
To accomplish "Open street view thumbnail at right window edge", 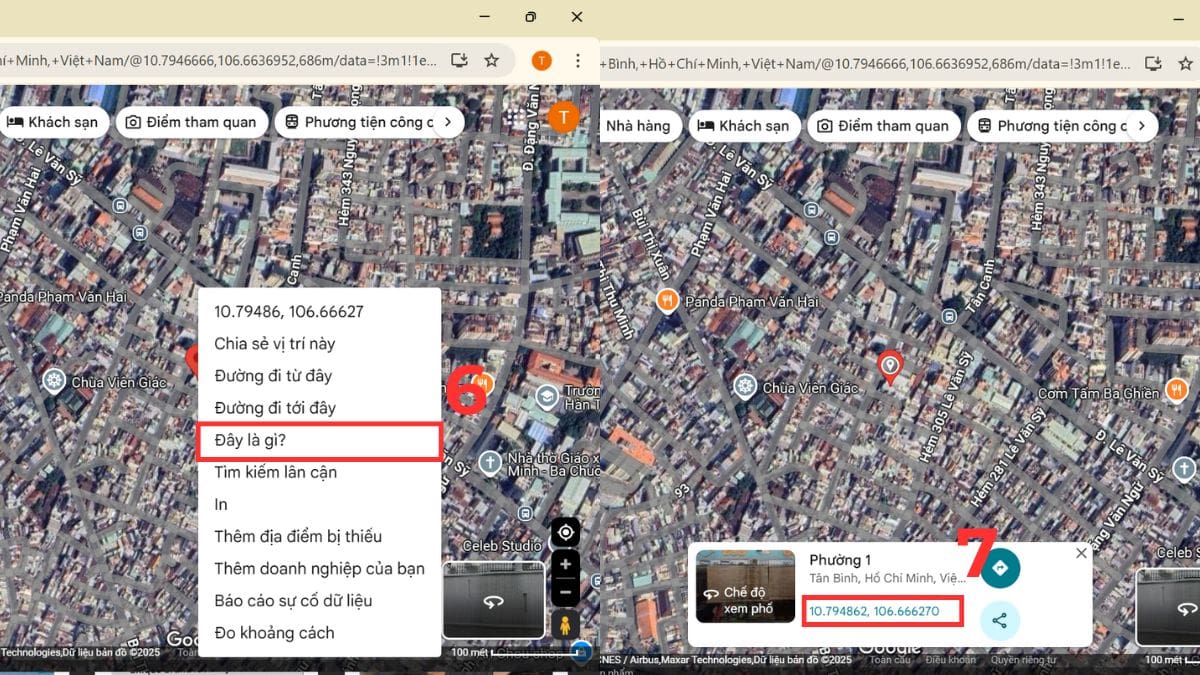I will click(x=1168, y=606).
